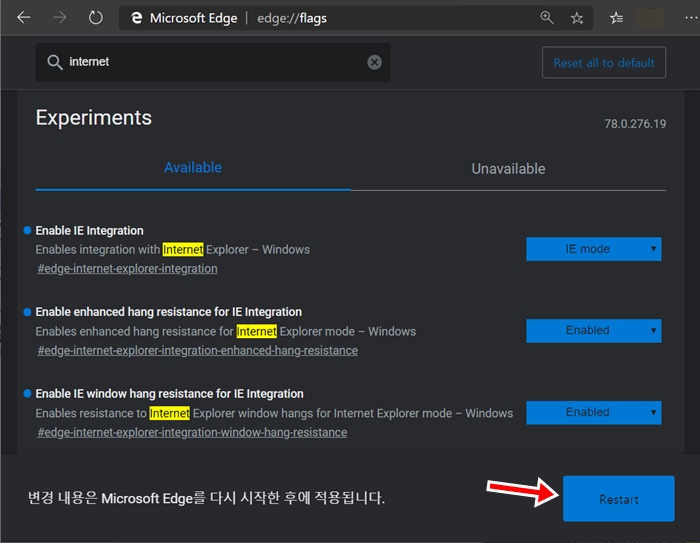Switch to the Available tab

pos(193,168)
